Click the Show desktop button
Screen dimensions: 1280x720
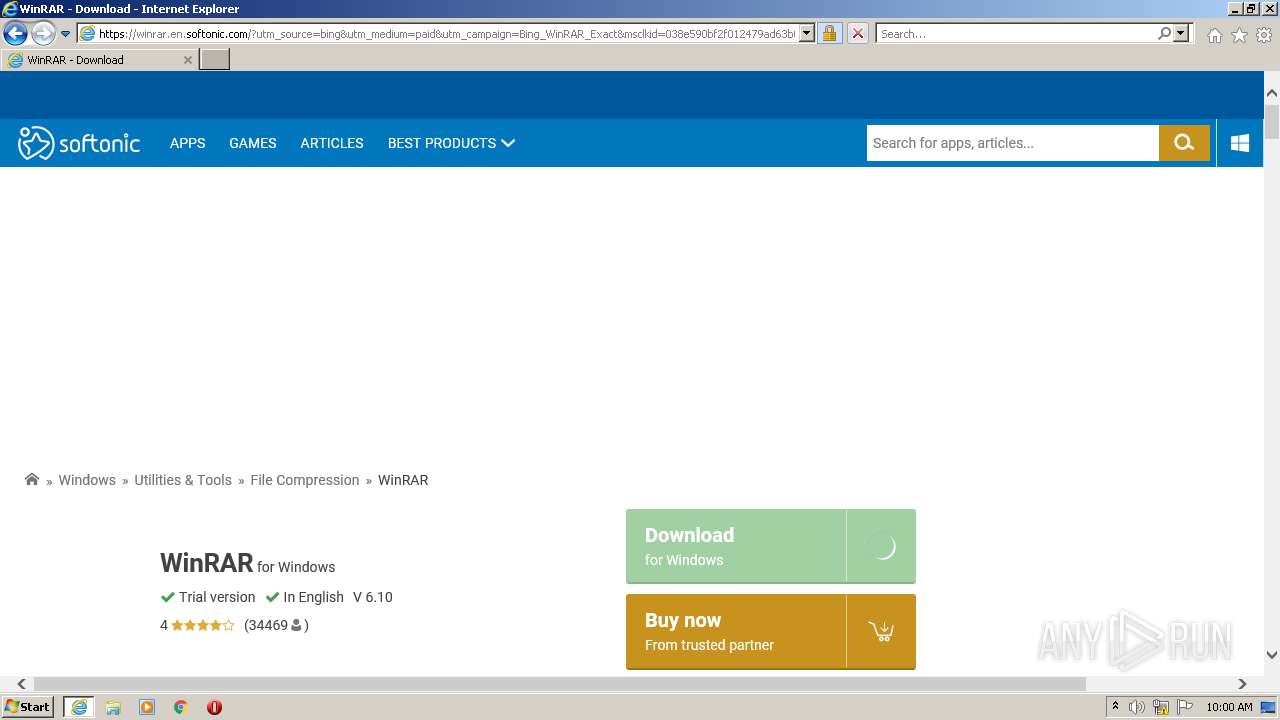(1269, 707)
